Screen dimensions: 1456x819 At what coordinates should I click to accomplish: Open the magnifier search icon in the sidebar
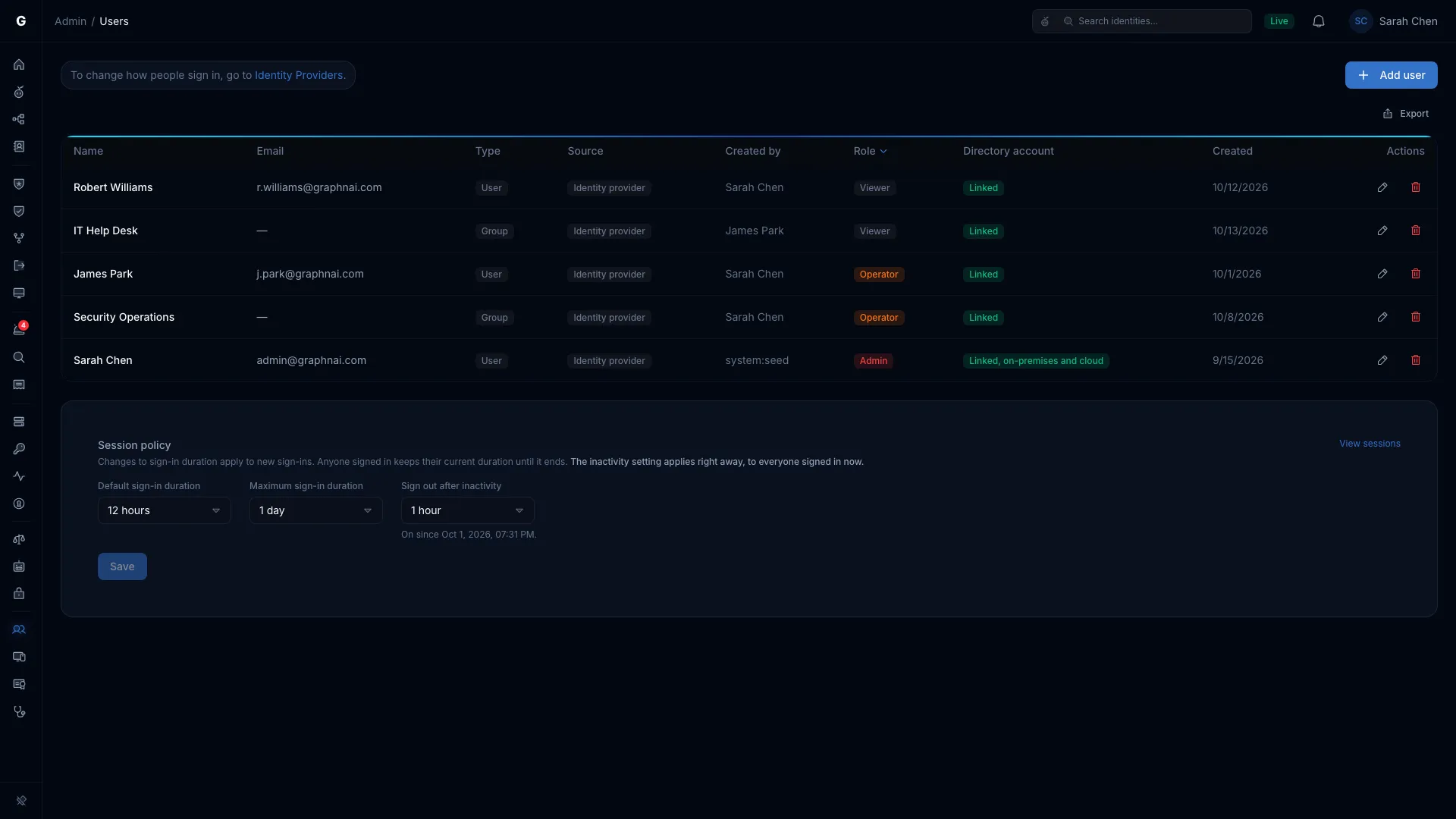tap(19, 357)
